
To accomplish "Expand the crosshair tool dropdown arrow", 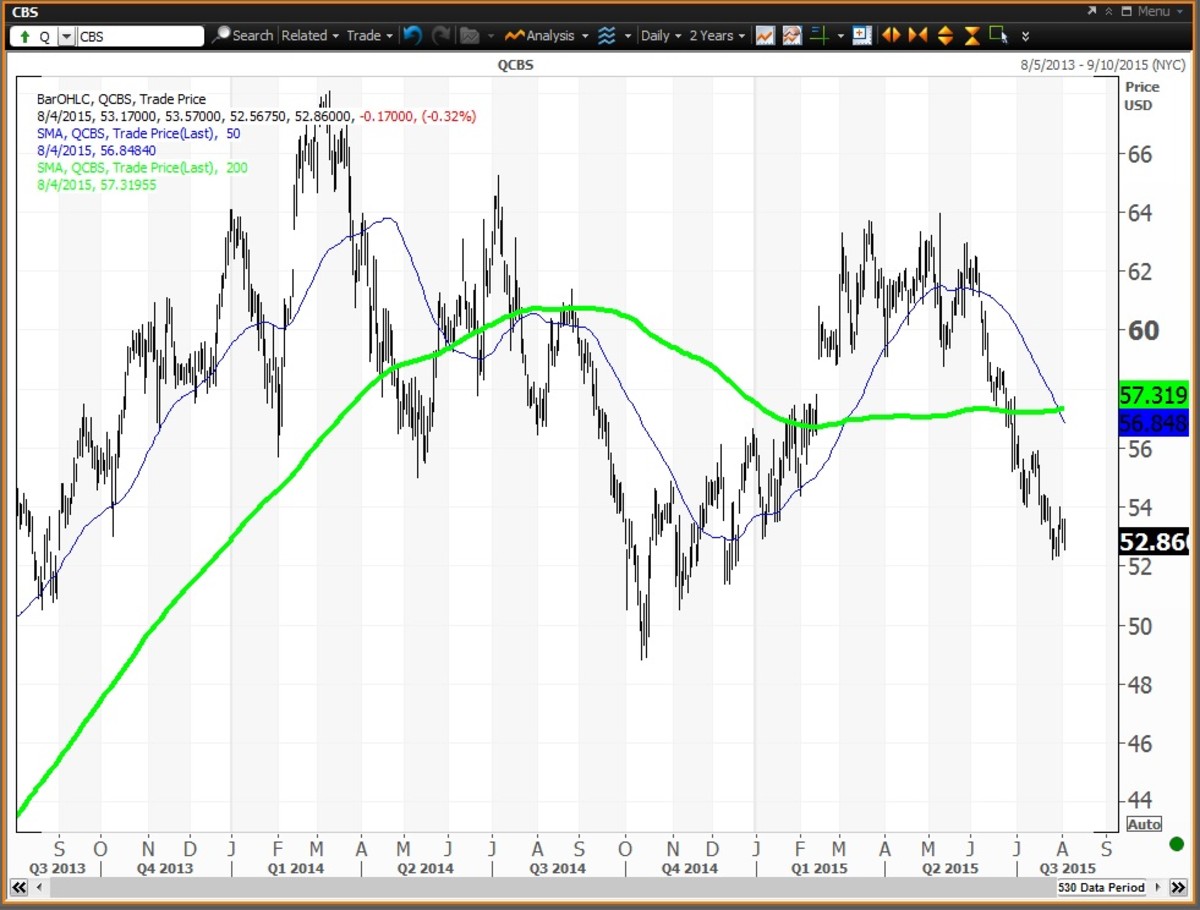I will tap(841, 36).
